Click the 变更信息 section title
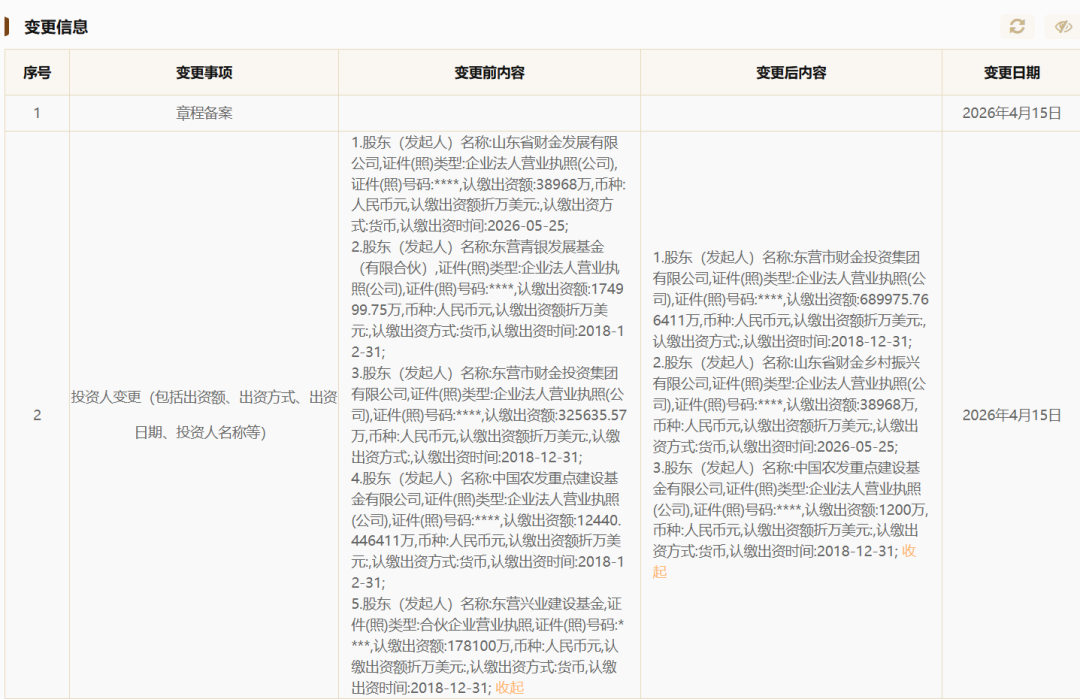The width and height of the screenshot is (1080, 699). point(56,27)
